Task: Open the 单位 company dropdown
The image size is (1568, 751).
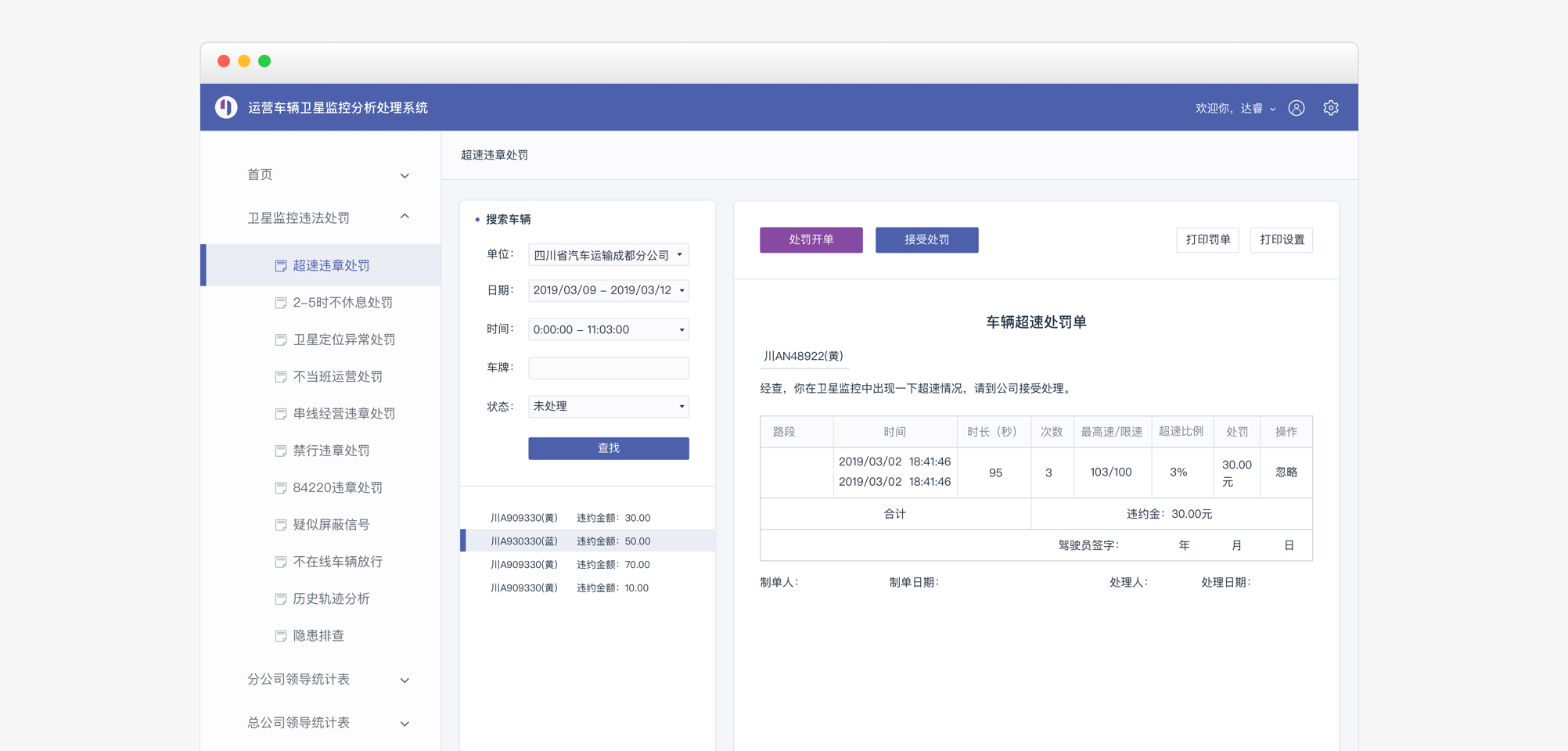Action: (608, 254)
